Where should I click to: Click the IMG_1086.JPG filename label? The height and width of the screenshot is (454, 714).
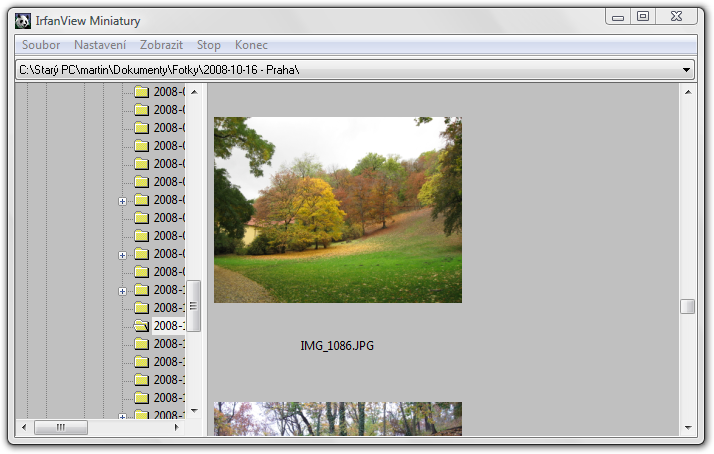pos(337,346)
